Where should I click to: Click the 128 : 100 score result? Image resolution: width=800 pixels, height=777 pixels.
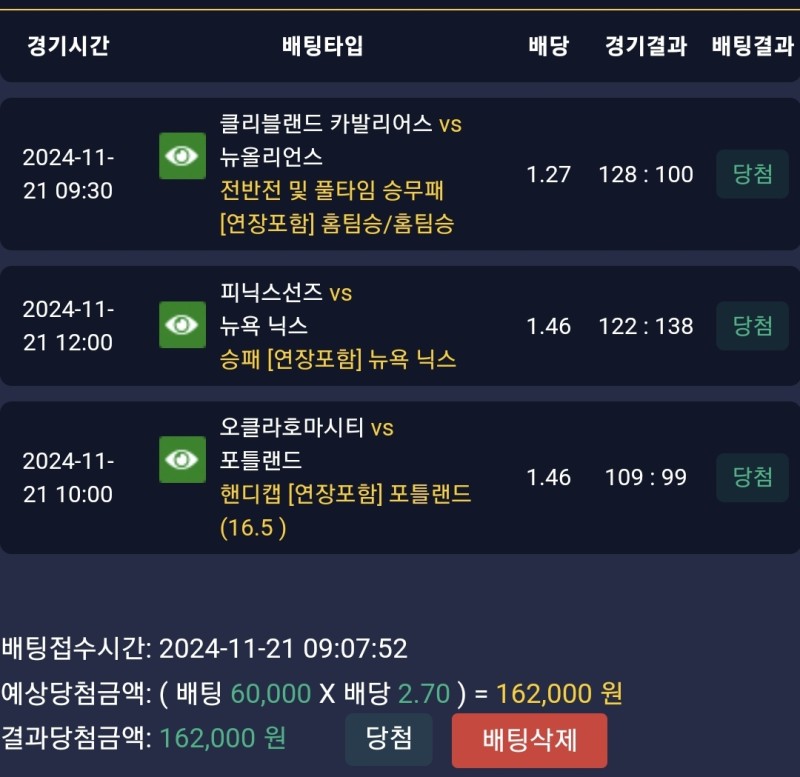click(646, 174)
